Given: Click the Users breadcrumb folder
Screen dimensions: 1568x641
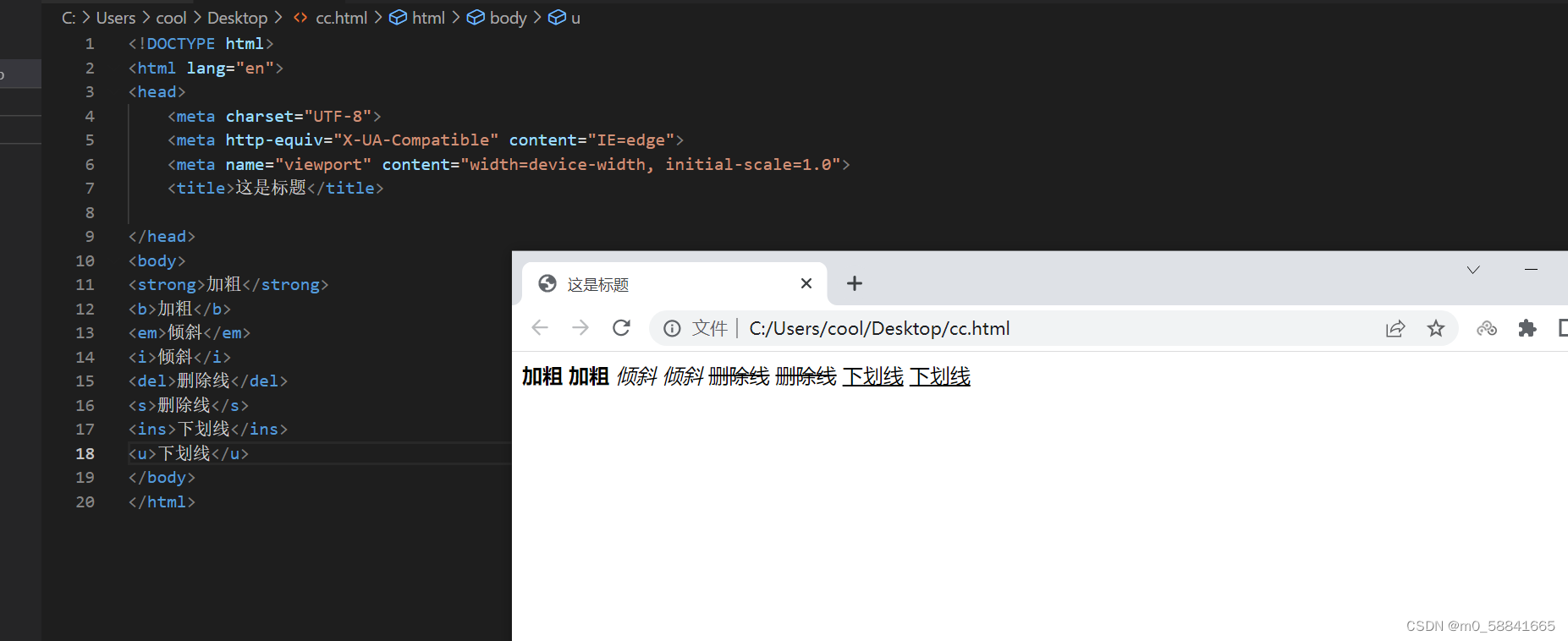Looking at the screenshot, I should (x=116, y=18).
